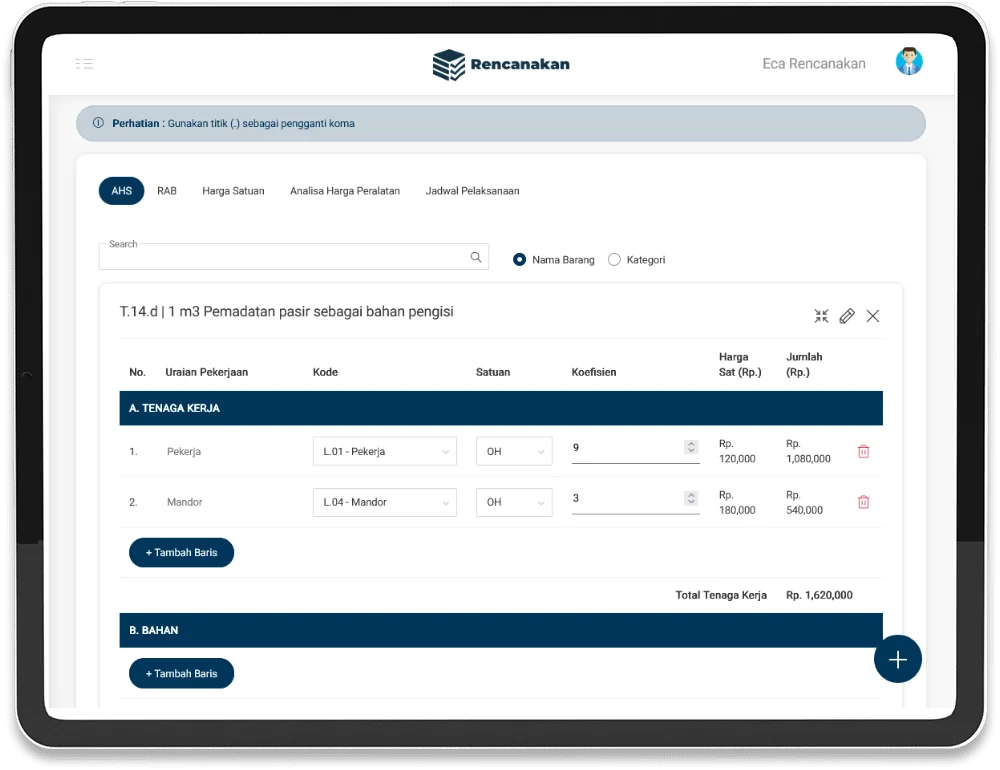Click the T.14.d Pemadatan pasir title

pyautogui.click(x=286, y=312)
